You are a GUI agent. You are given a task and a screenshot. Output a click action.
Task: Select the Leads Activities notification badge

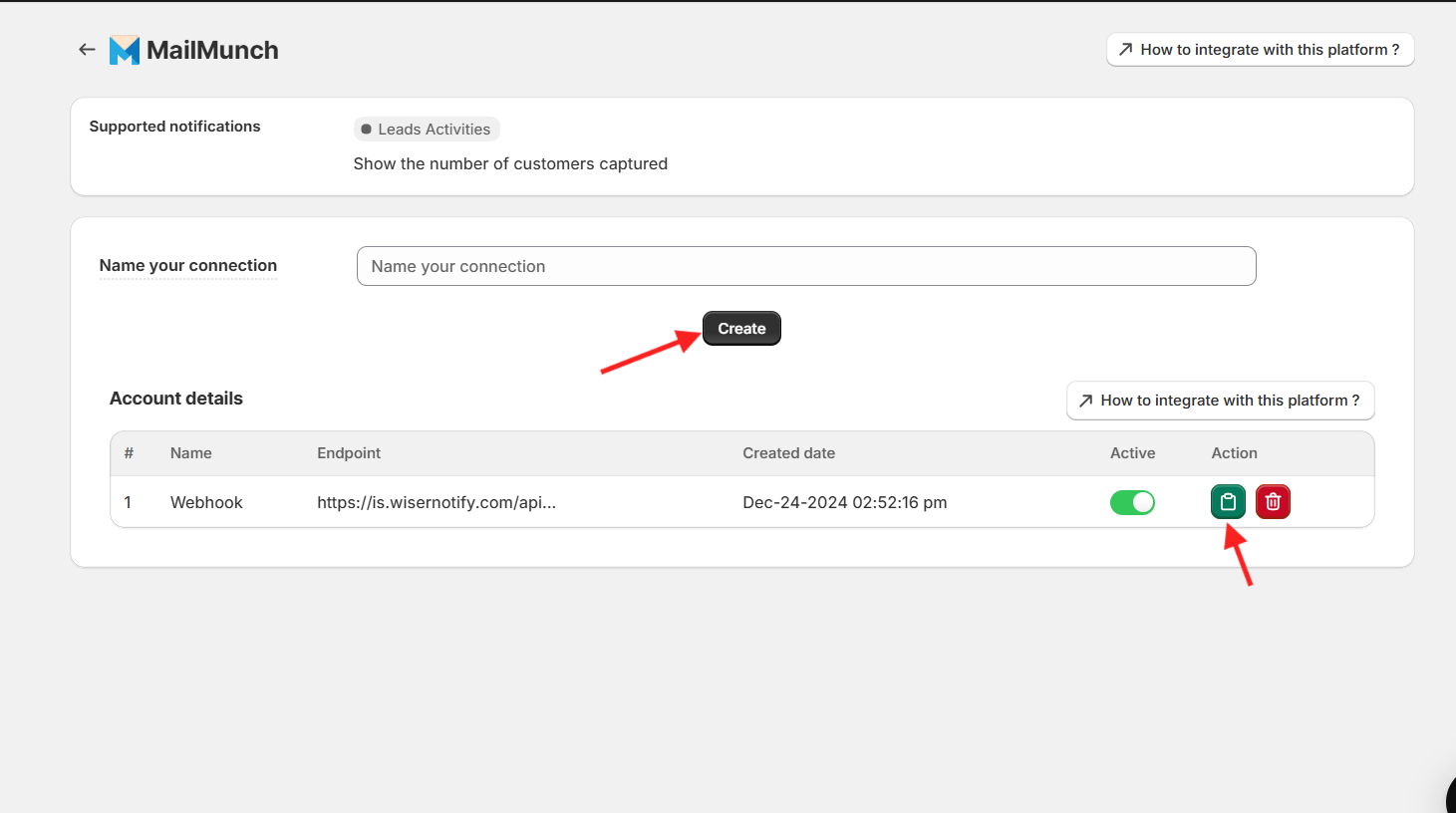click(x=426, y=130)
